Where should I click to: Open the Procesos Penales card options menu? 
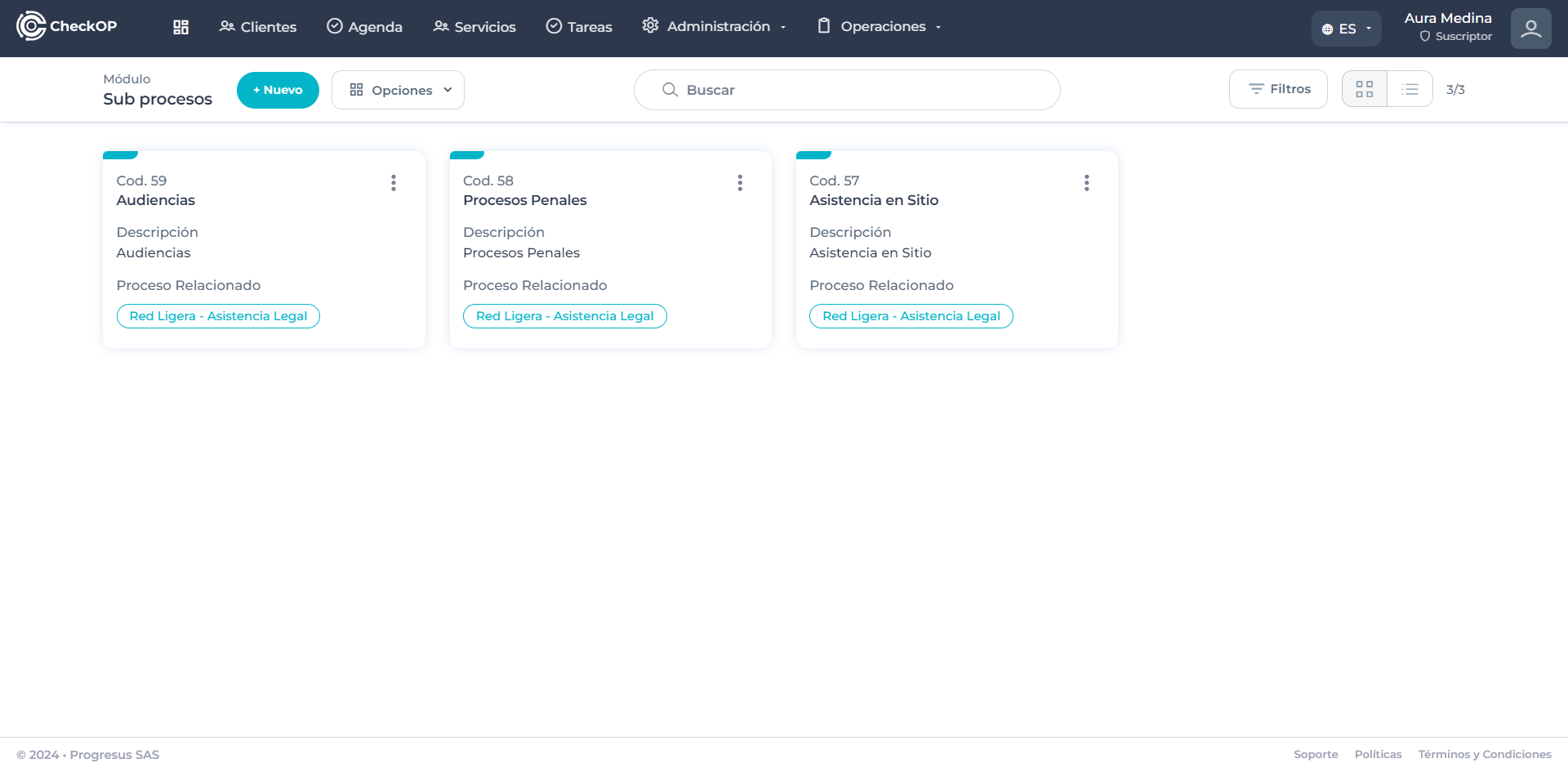(740, 183)
